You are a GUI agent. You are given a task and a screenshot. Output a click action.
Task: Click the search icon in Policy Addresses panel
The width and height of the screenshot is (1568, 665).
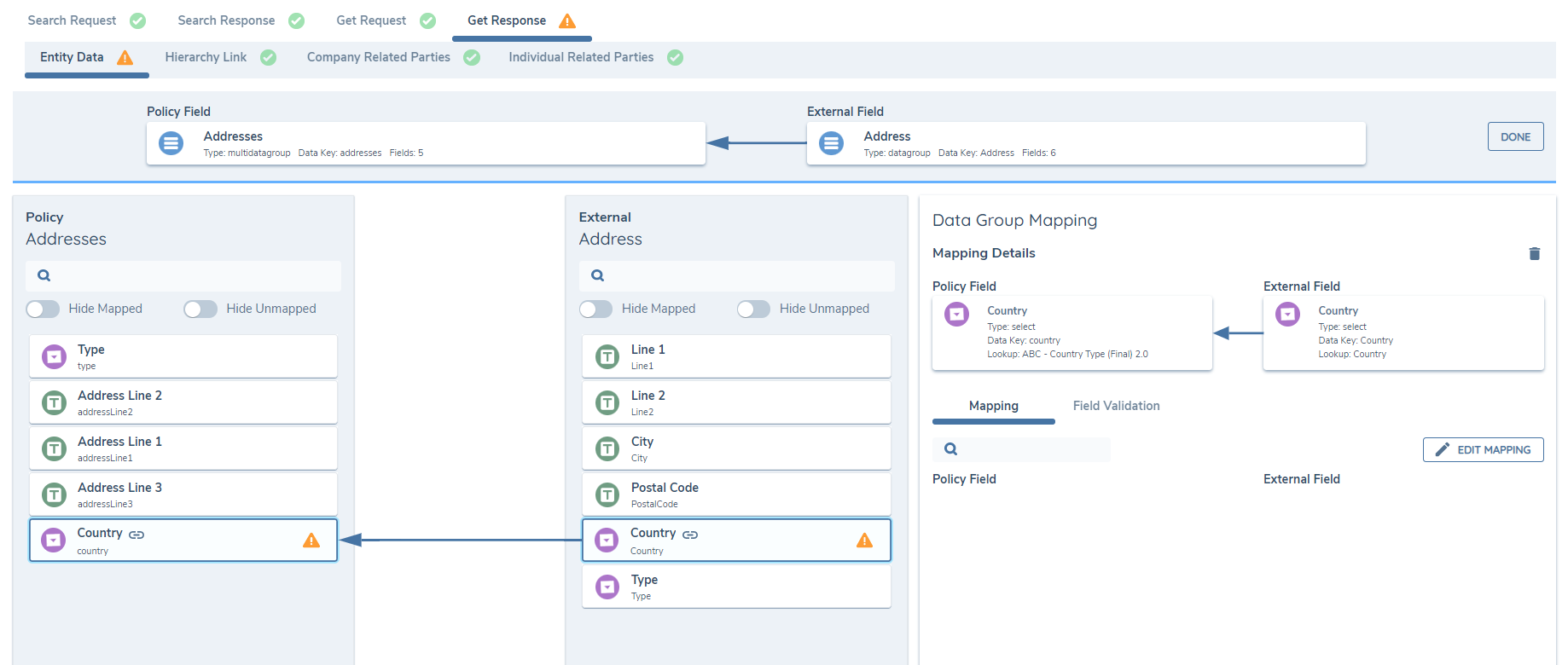click(x=44, y=275)
